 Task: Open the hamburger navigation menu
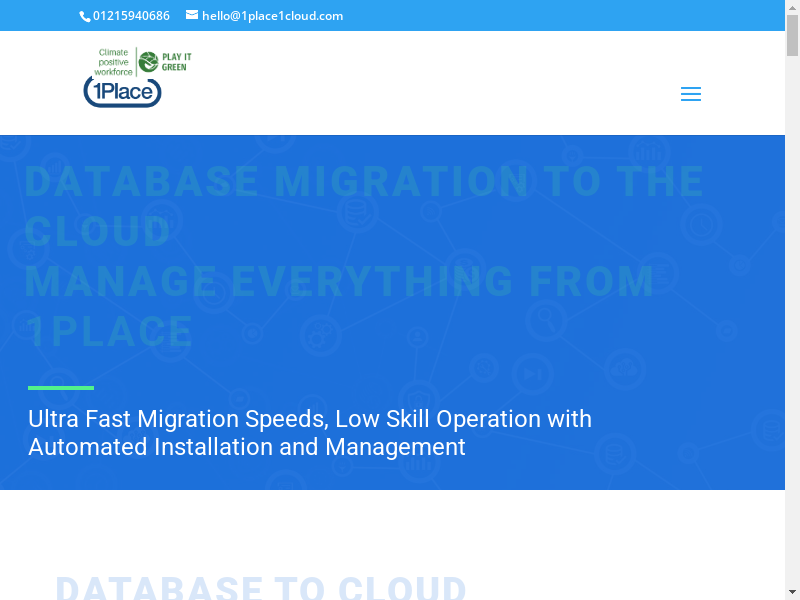point(690,94)
